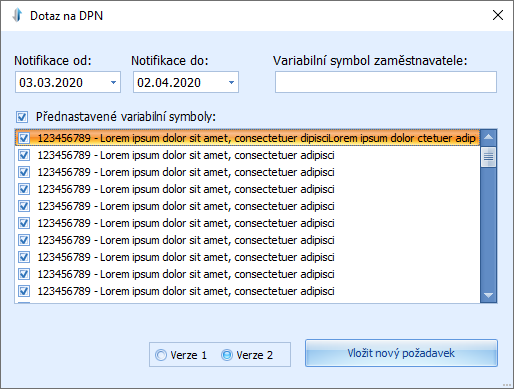Click the list scrollbar down arrow
The height and width of the screenshot is (390, 514).
[x=489, y=295]
